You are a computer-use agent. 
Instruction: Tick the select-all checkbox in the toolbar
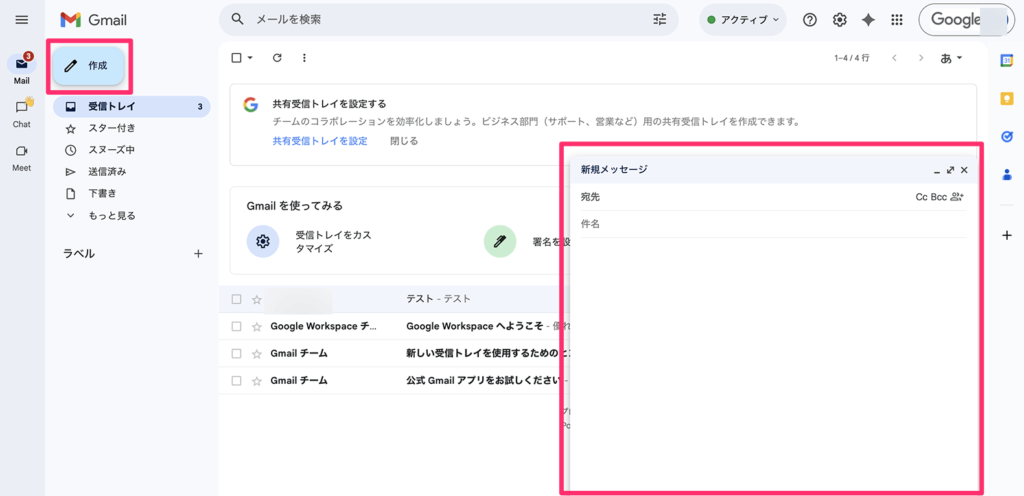[x=236, y=58]
